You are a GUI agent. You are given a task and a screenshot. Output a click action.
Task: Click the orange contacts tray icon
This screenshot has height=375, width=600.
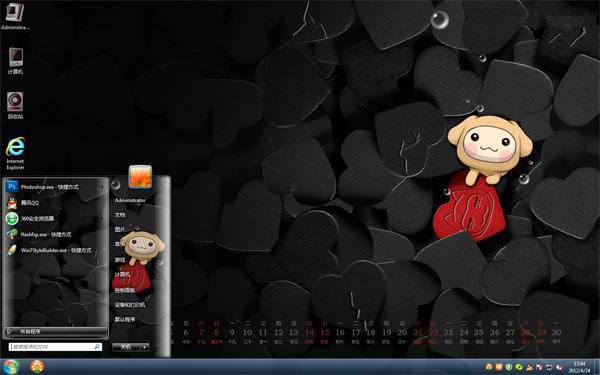529,367
